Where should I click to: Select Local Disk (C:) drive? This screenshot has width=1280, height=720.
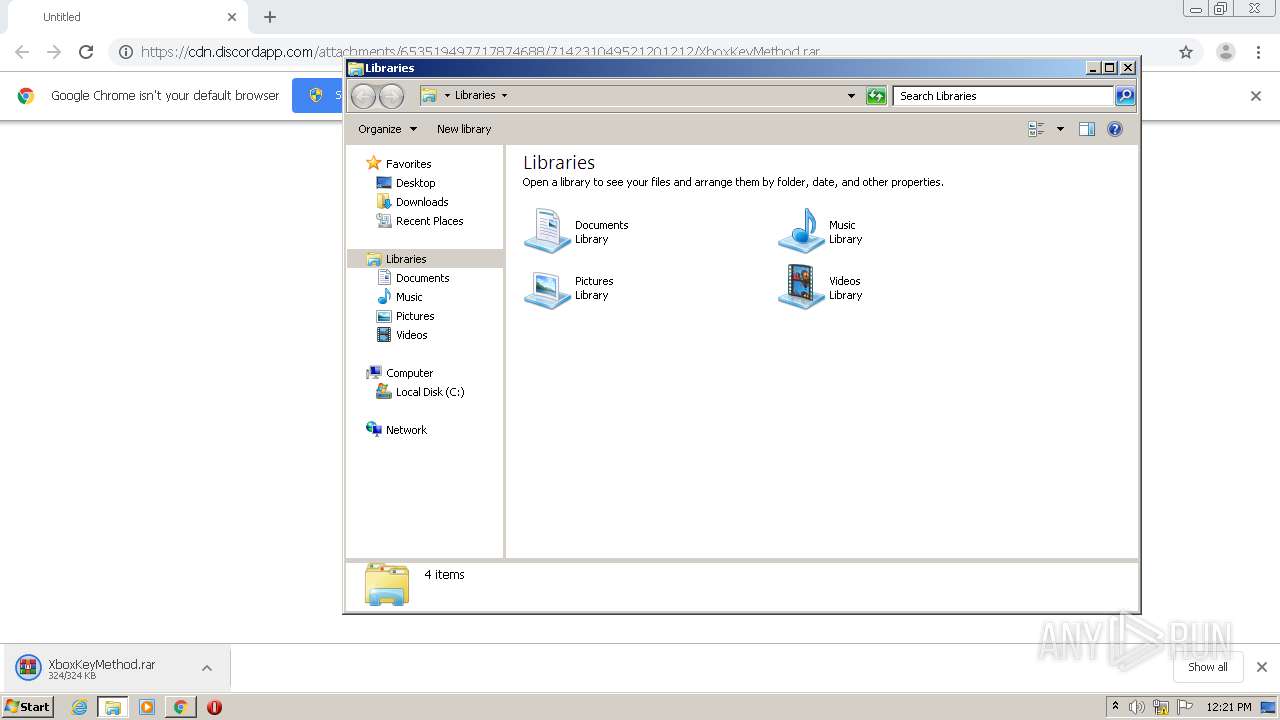tap(429, 392)
